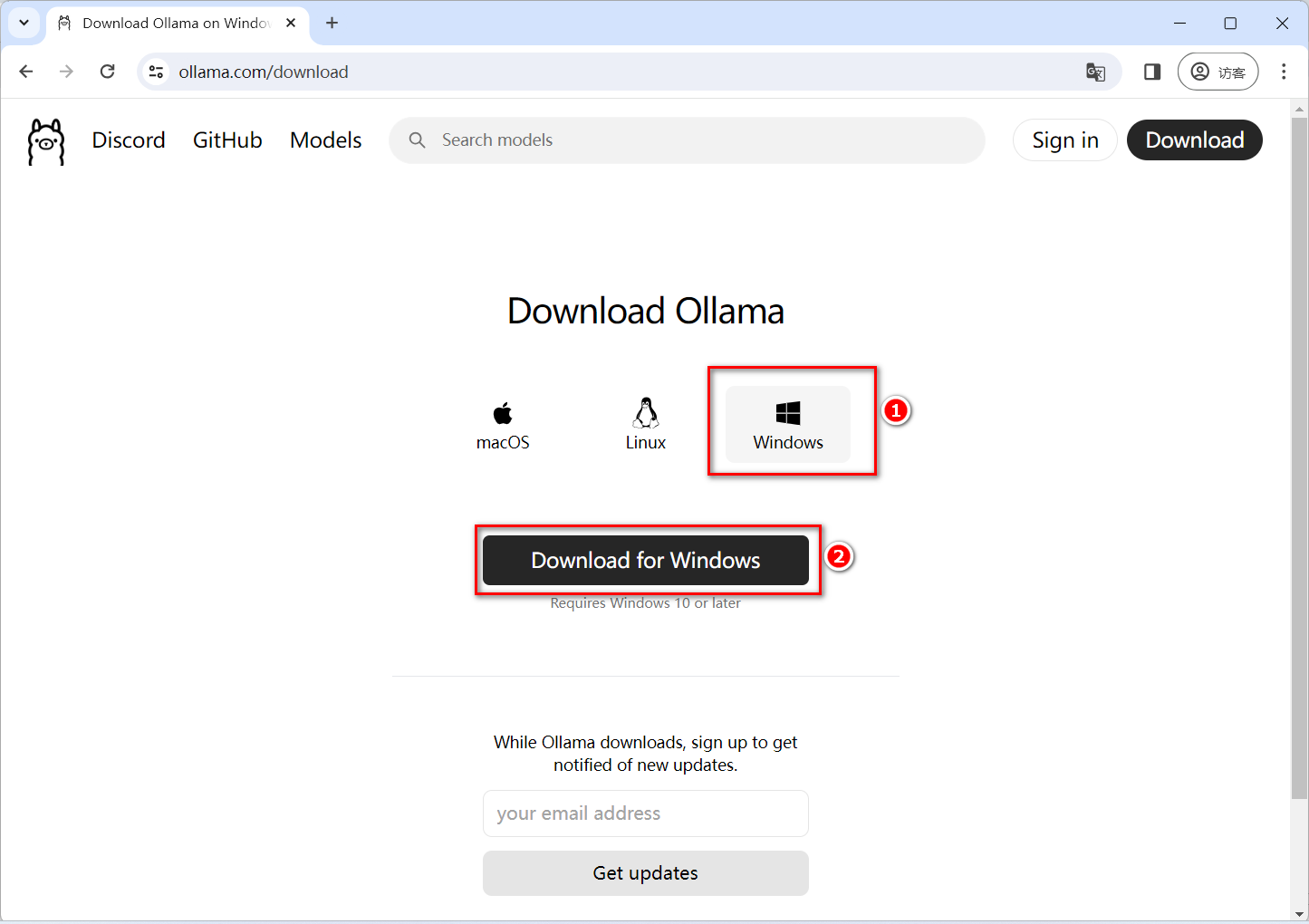Click the Search models field
Screen dimensions: 1309x924
point(687,140)
